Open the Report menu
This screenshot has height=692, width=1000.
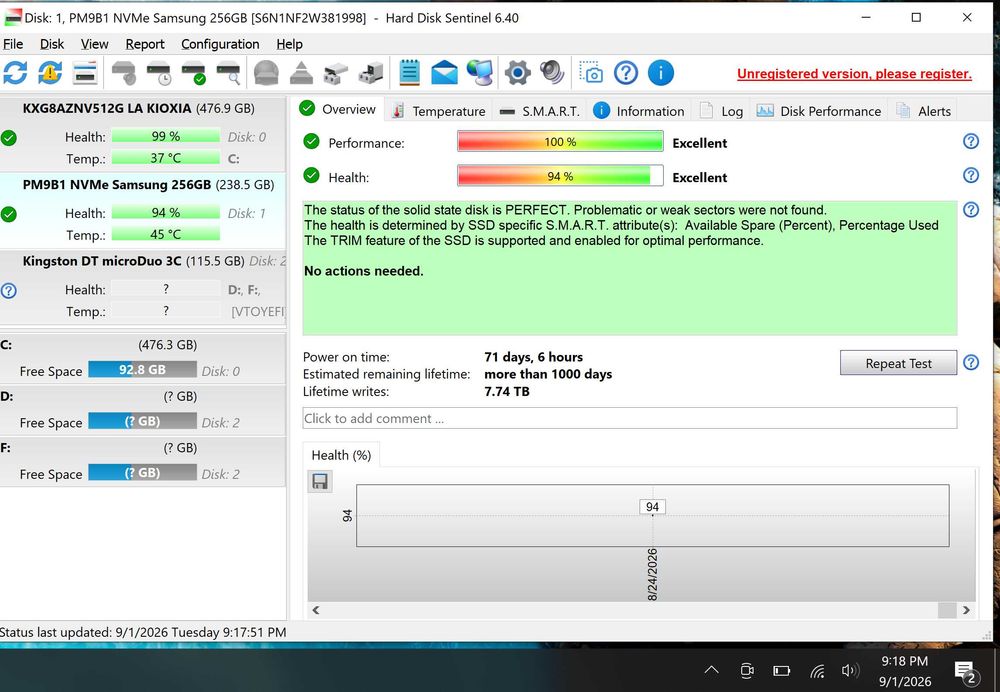click(x=145, y=44)
